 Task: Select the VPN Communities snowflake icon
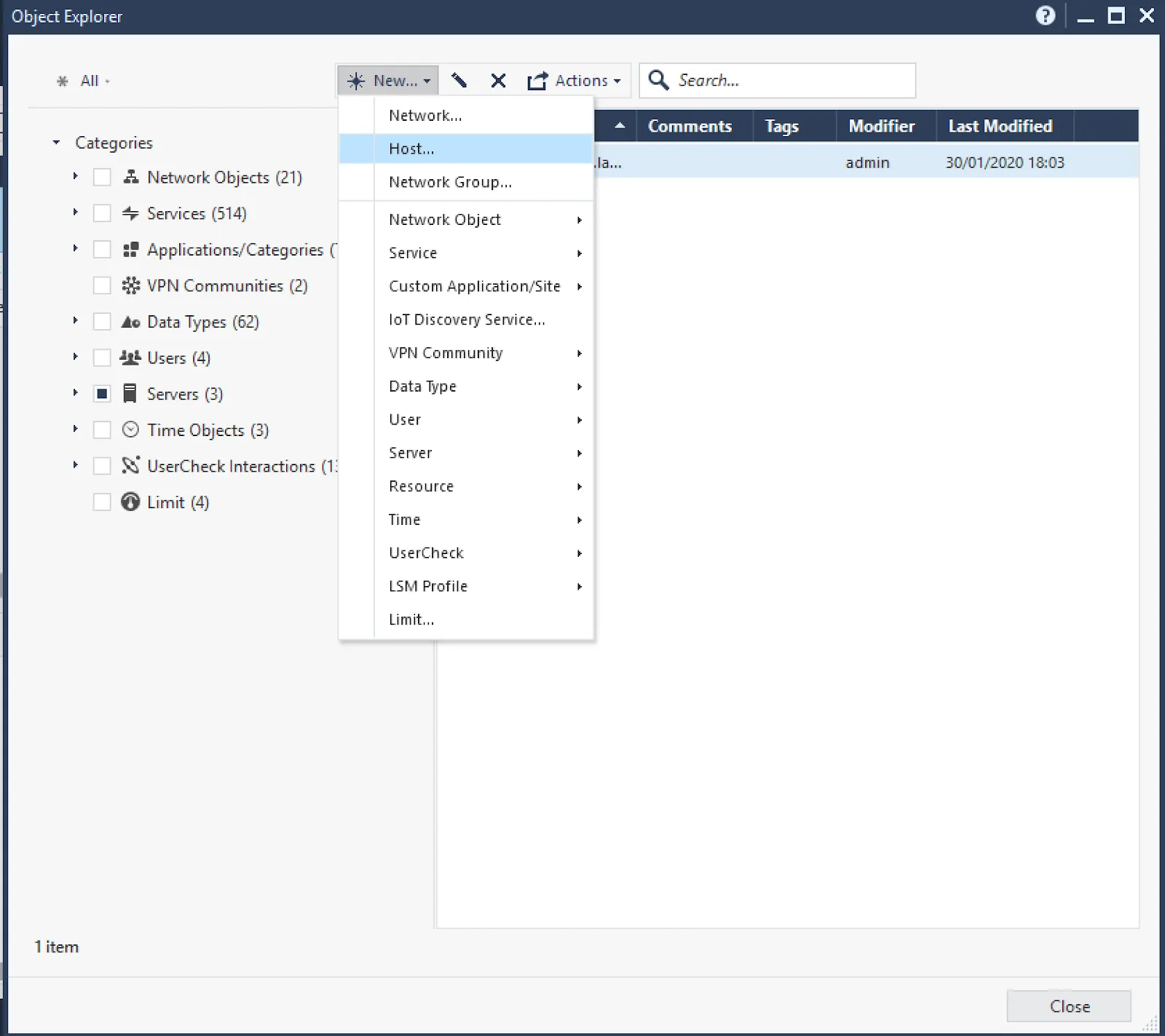(x=130, y=285)
